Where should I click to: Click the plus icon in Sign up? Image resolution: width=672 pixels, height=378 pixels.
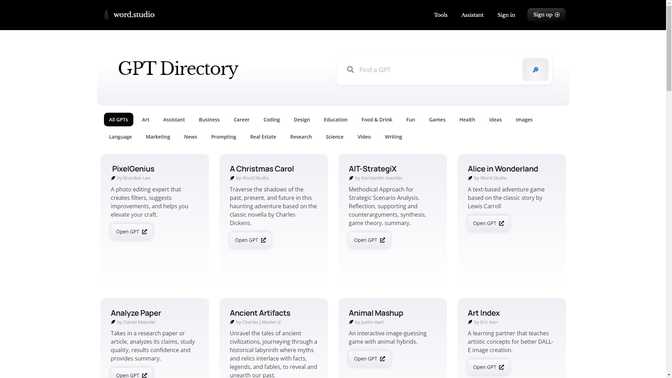click(x=557, y=15)
